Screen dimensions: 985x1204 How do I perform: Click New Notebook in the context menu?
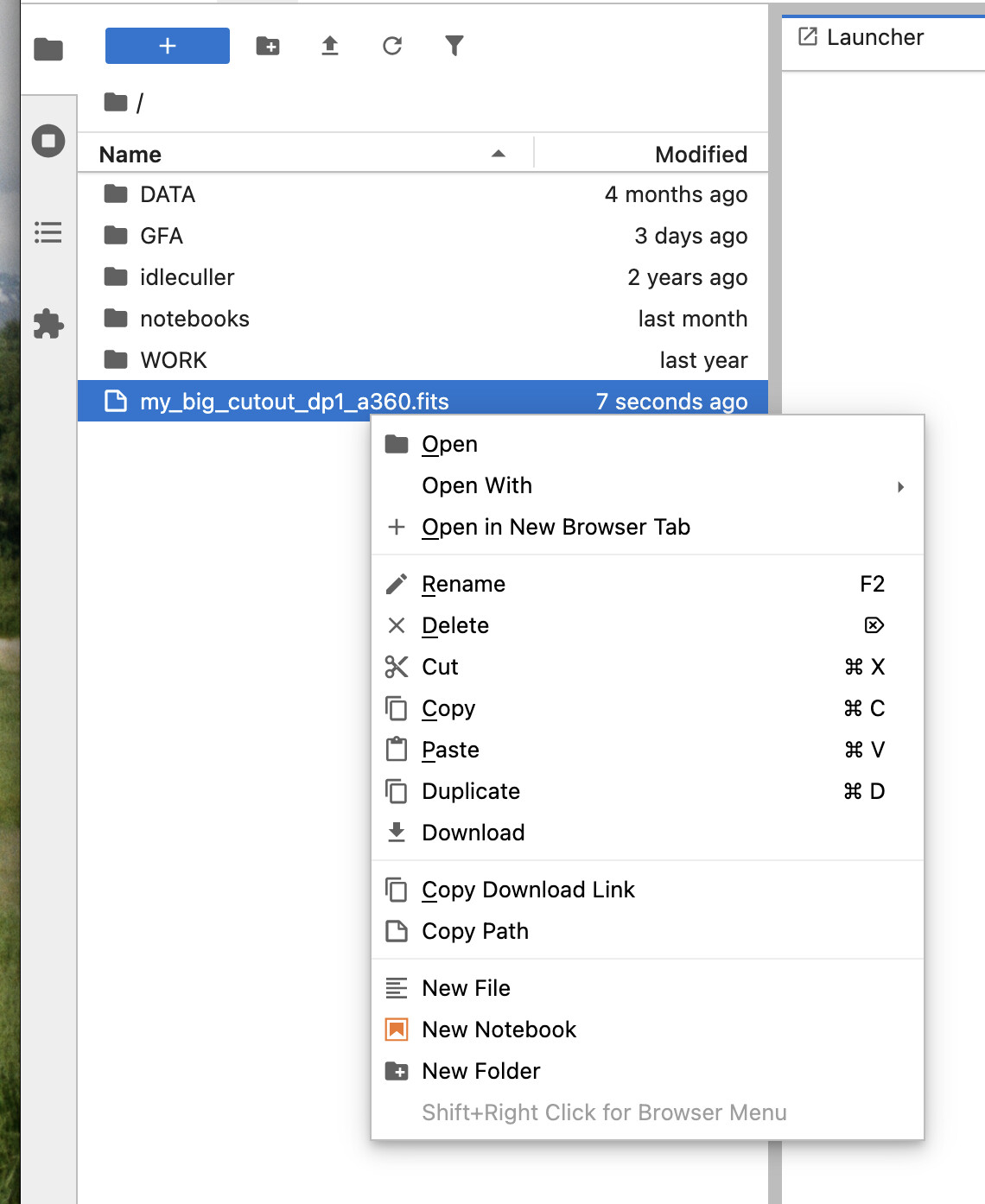(499, 1030)
